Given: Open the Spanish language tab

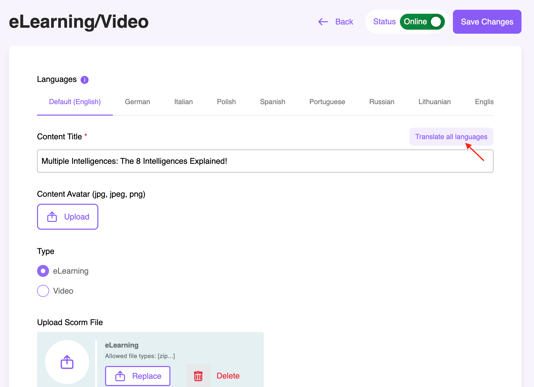Looking at the screenshot, I should [x=272, y=102].
